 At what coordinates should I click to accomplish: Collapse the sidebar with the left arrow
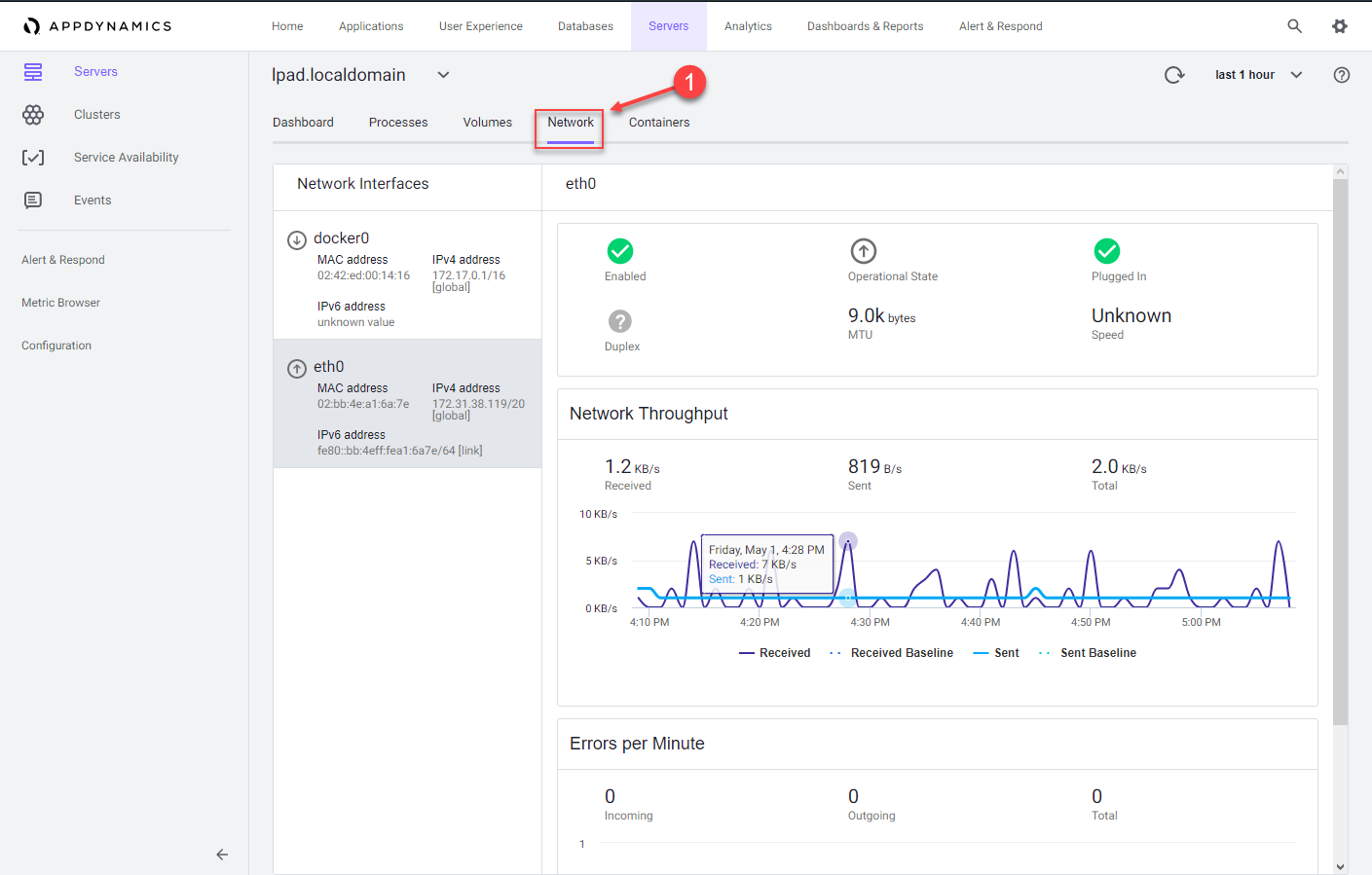click(222, 855)
